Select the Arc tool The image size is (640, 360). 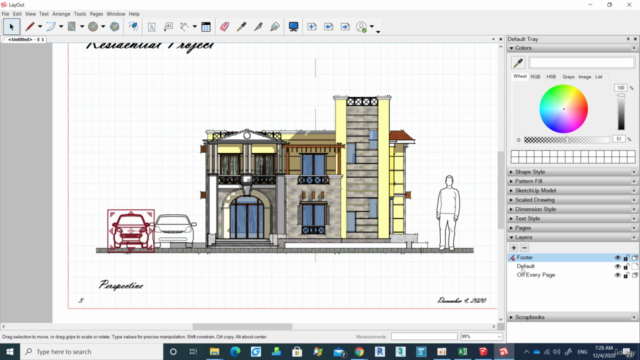pos(51,27)
